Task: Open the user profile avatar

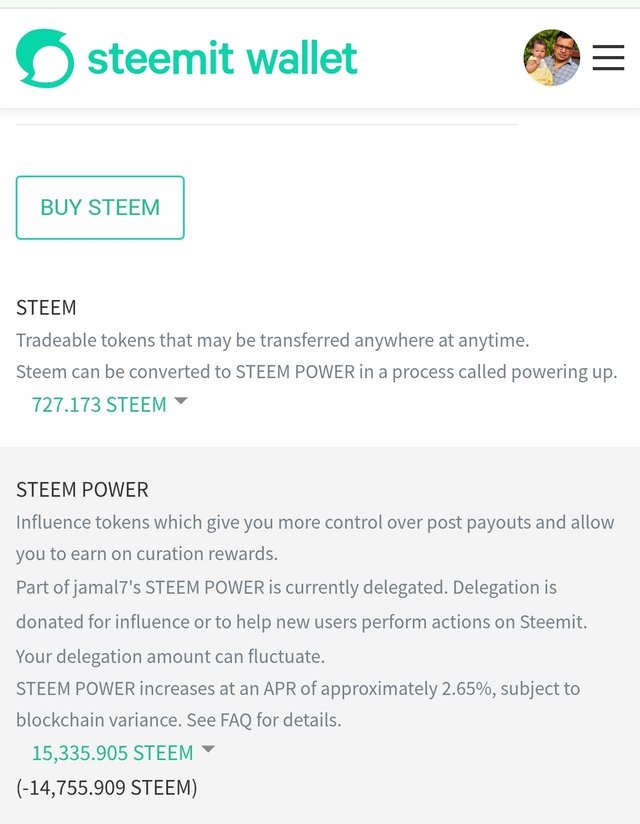Action: 552,58
